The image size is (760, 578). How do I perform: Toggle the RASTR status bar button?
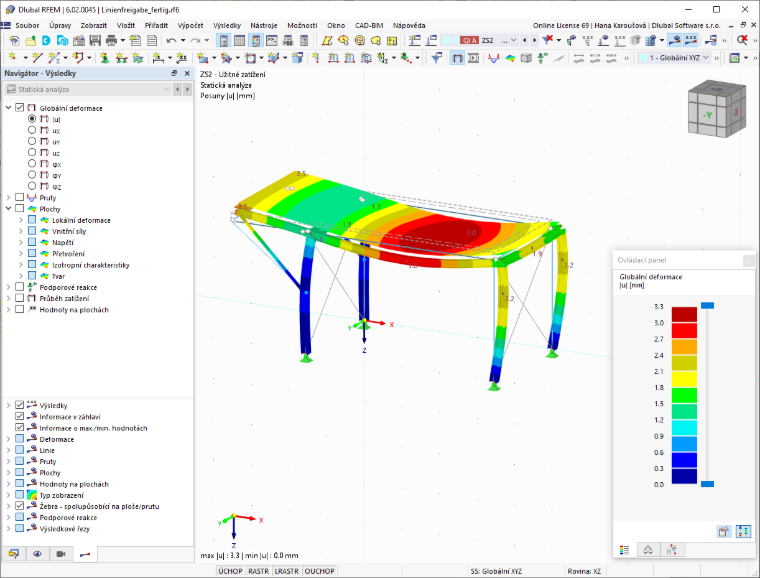[x=258, y=571]
